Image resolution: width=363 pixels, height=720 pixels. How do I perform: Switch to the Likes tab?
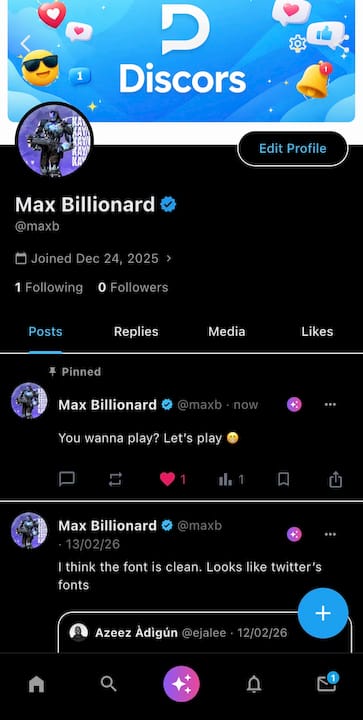[317, 332]
